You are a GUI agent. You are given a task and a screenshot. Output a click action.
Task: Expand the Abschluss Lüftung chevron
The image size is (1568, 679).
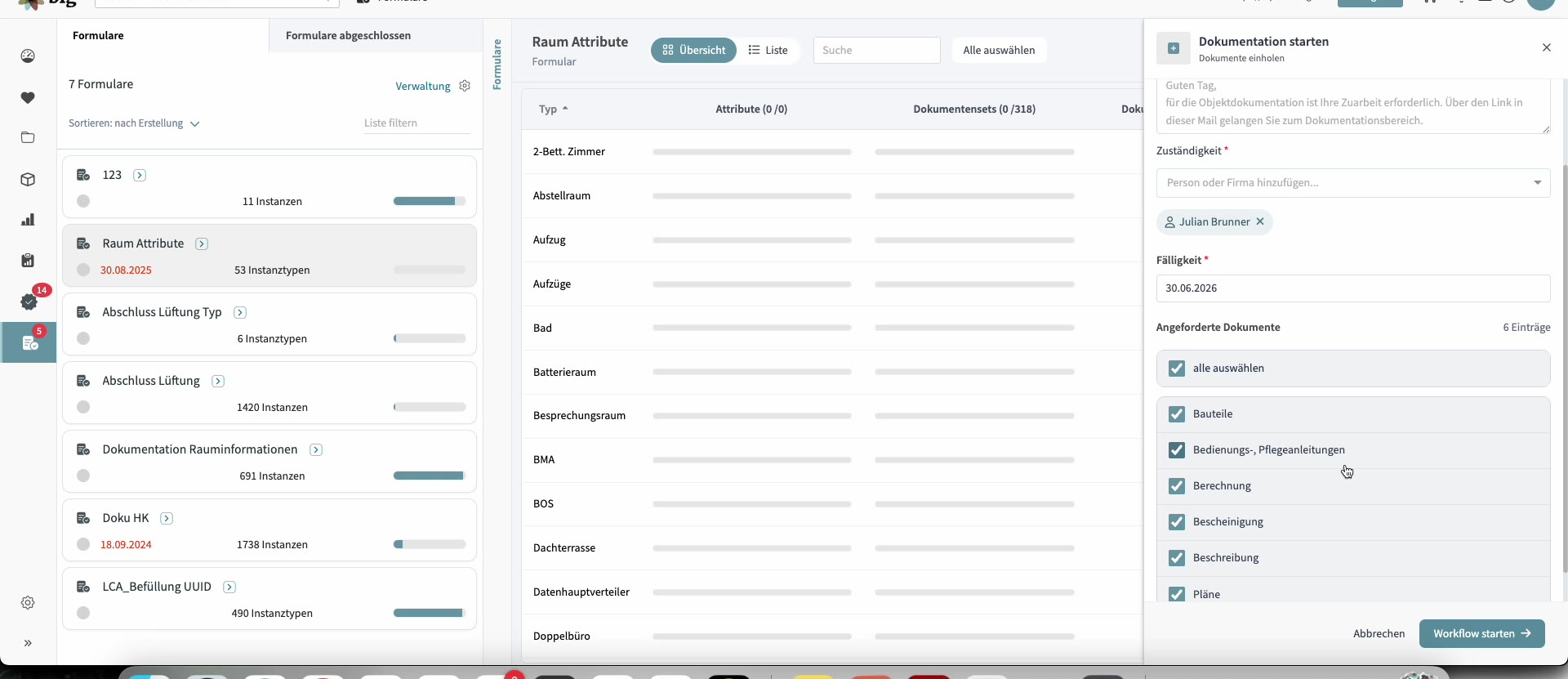pos(218,381)
